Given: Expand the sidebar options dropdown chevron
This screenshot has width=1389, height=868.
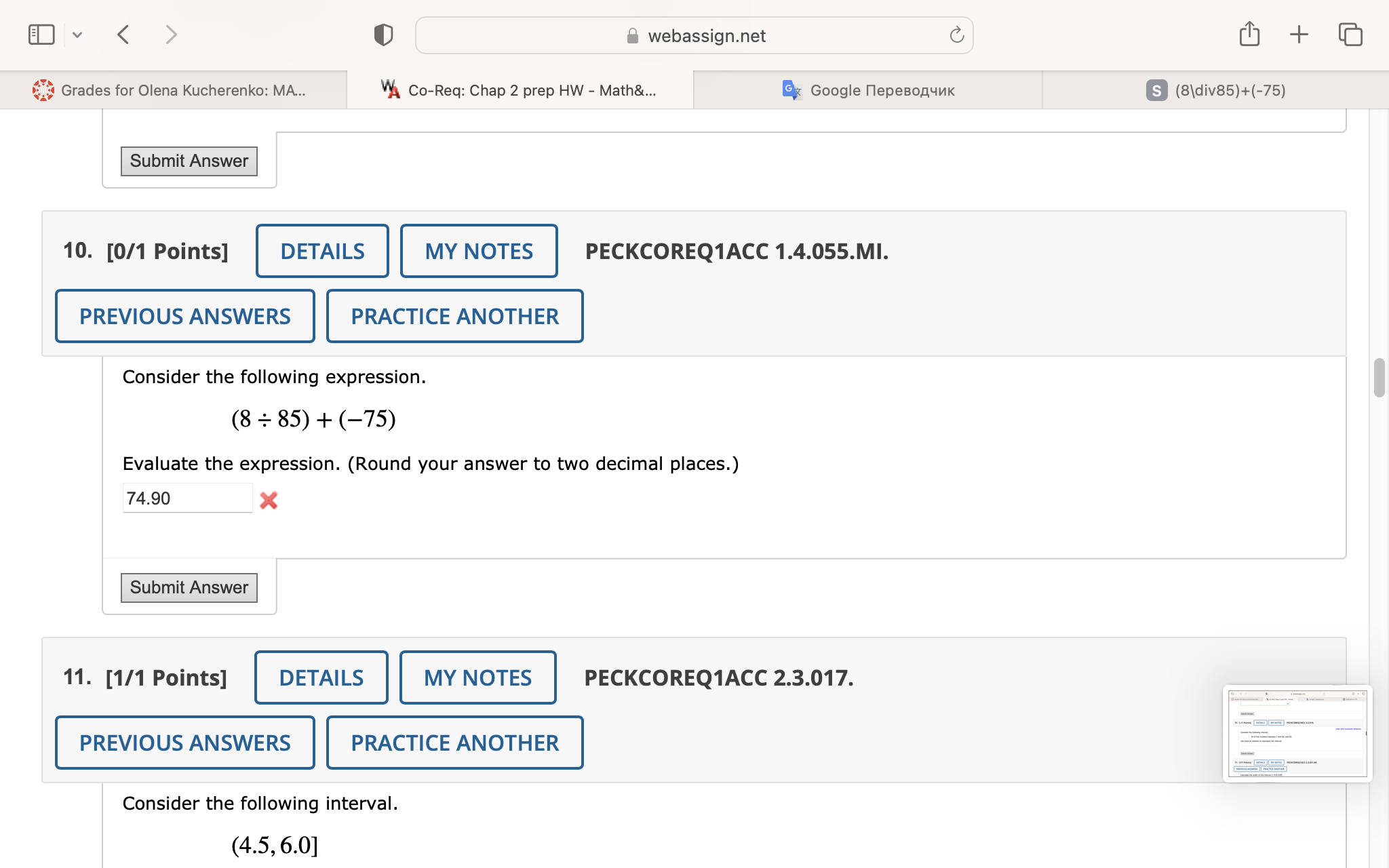Looking at the screenshot, I should [x=77, y=35].
